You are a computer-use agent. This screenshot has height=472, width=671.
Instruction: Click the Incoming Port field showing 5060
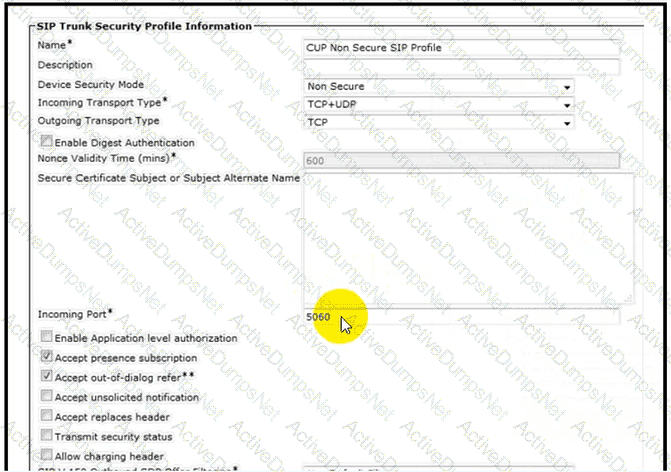point(460,317)
